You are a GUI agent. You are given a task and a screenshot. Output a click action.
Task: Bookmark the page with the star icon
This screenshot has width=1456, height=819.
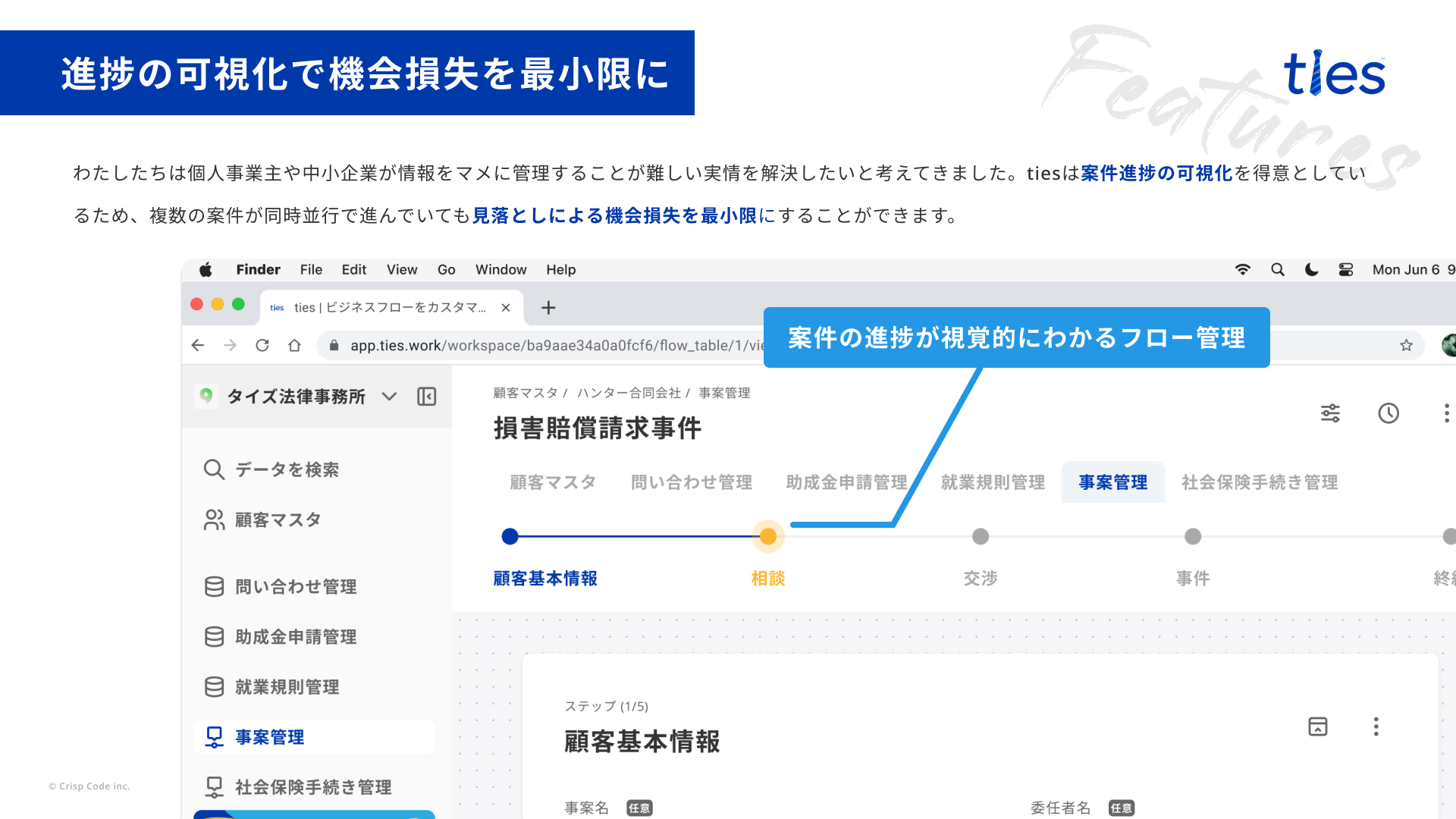(x=1406, y=346)
